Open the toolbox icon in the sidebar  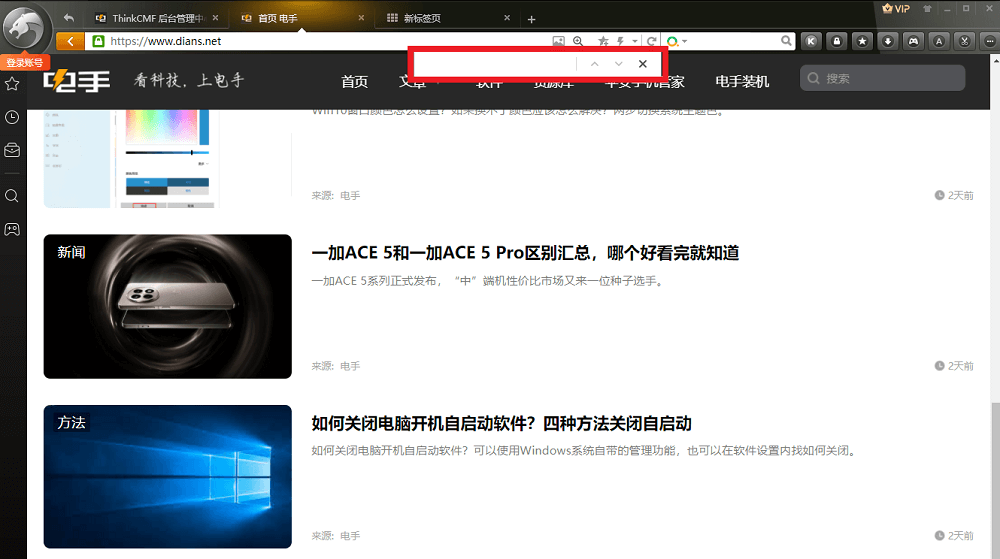[12, 151]
